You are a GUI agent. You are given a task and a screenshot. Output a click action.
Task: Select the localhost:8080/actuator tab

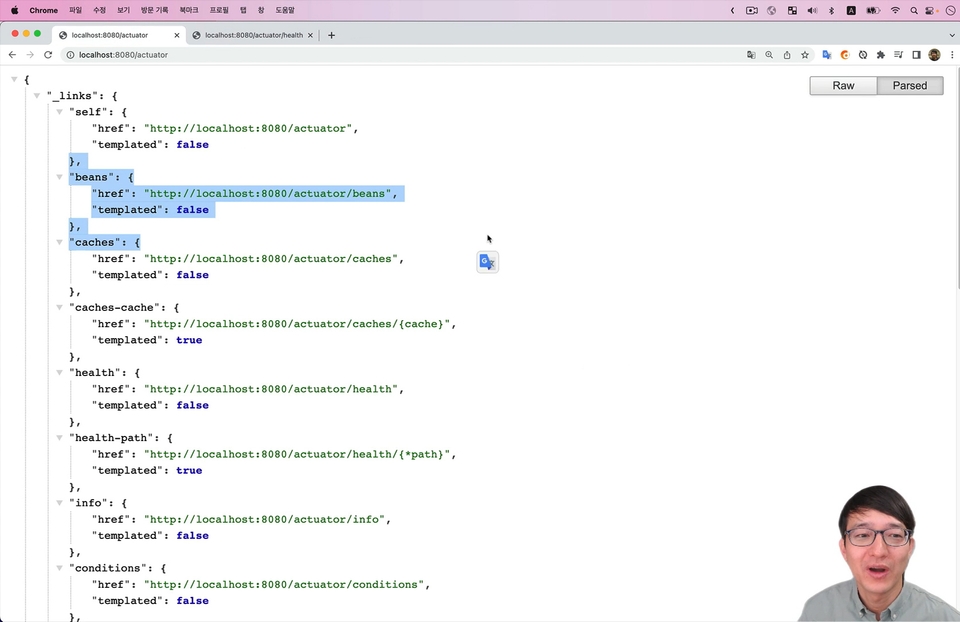(x=119, y=35)
